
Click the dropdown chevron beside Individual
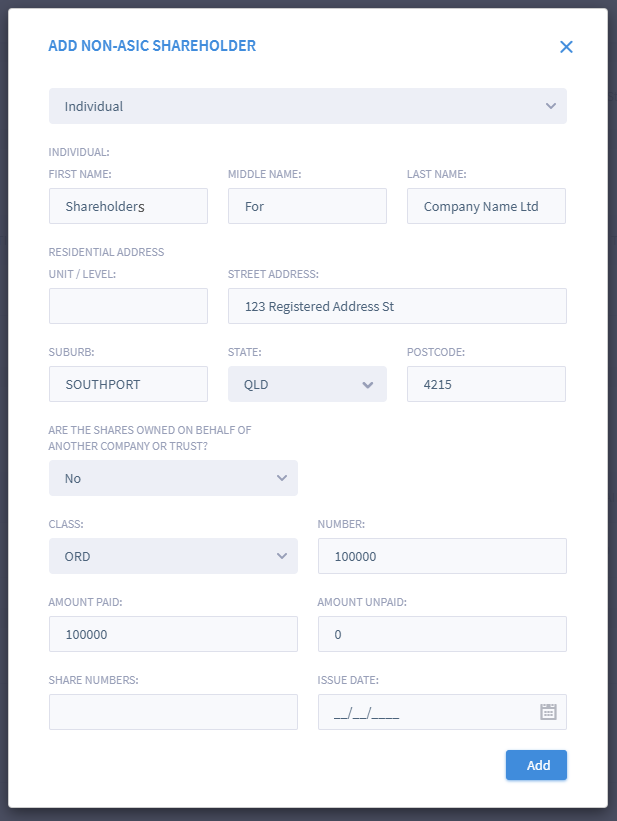click(551, 106)
